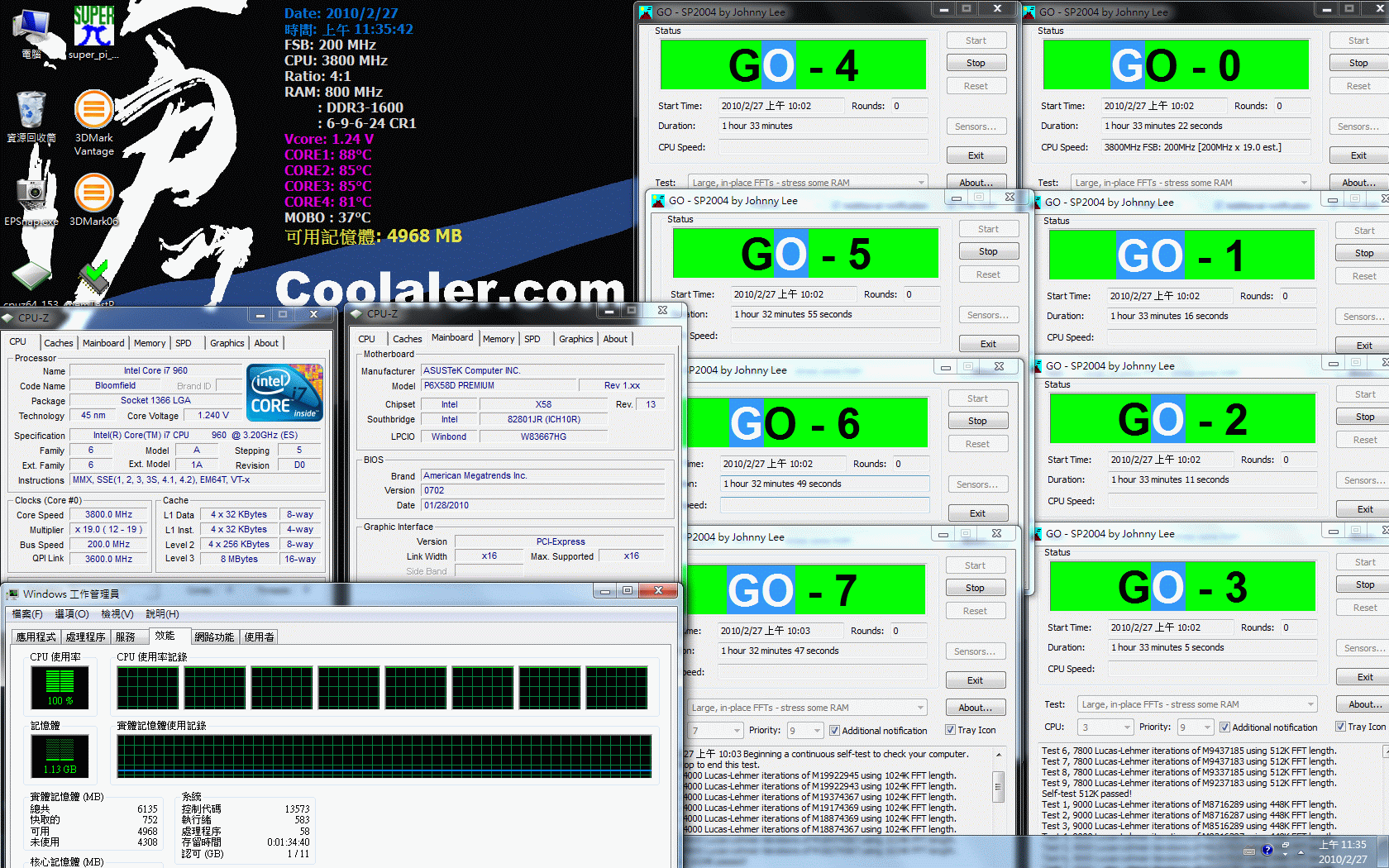Image resolution: width=1389 pixels, height=868 pixels.
Task: Click the Core Speed value 3800.0 MHz
Action: 108,514
